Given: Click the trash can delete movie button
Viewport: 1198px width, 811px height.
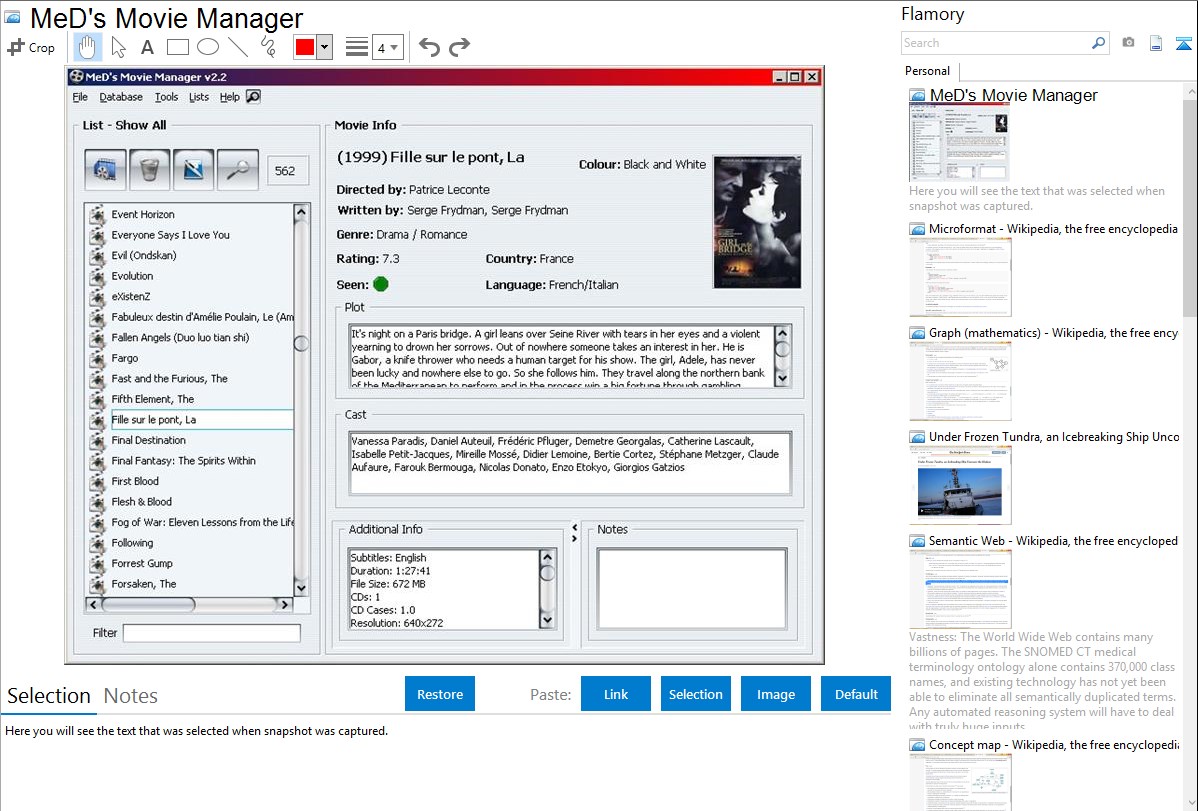Looking at the screenshot, I should coord(149,170).
